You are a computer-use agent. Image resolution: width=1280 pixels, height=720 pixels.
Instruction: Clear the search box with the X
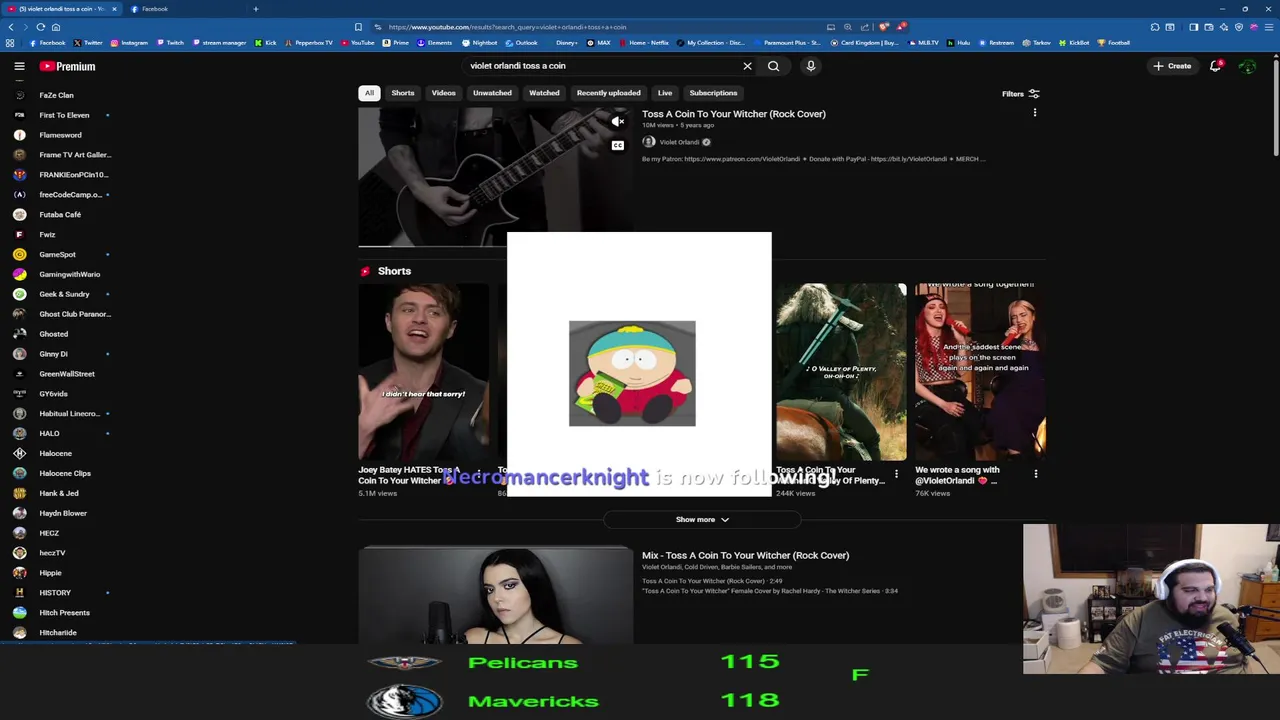(747, 66)
